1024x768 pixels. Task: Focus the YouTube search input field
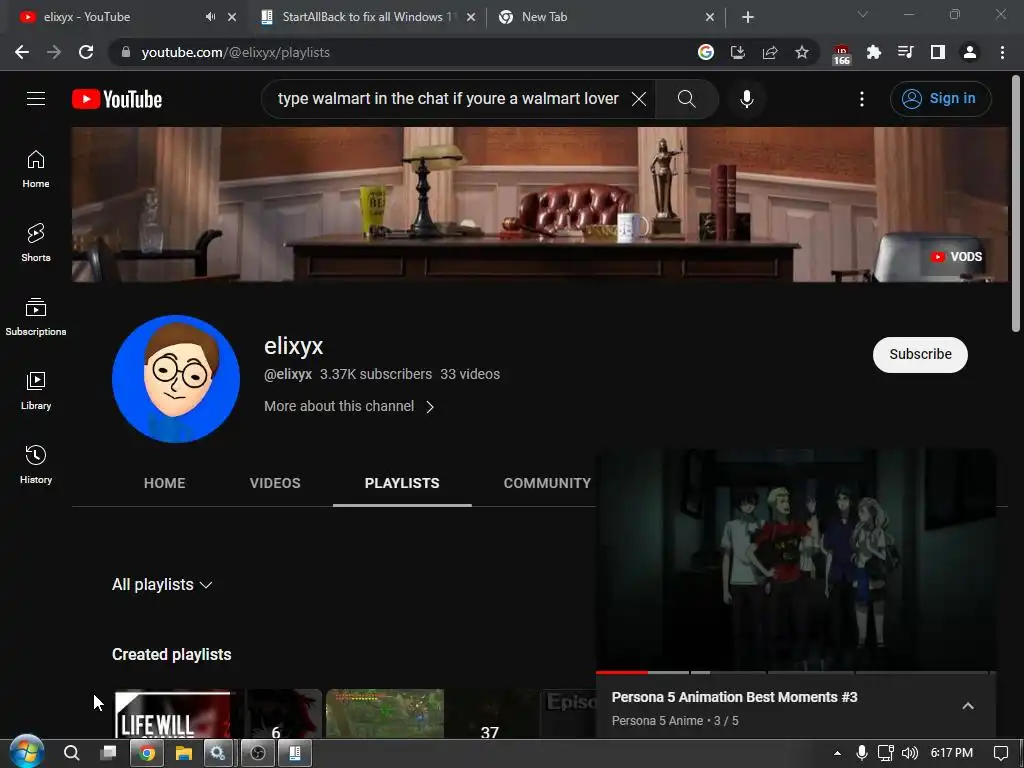click(448, 99)
